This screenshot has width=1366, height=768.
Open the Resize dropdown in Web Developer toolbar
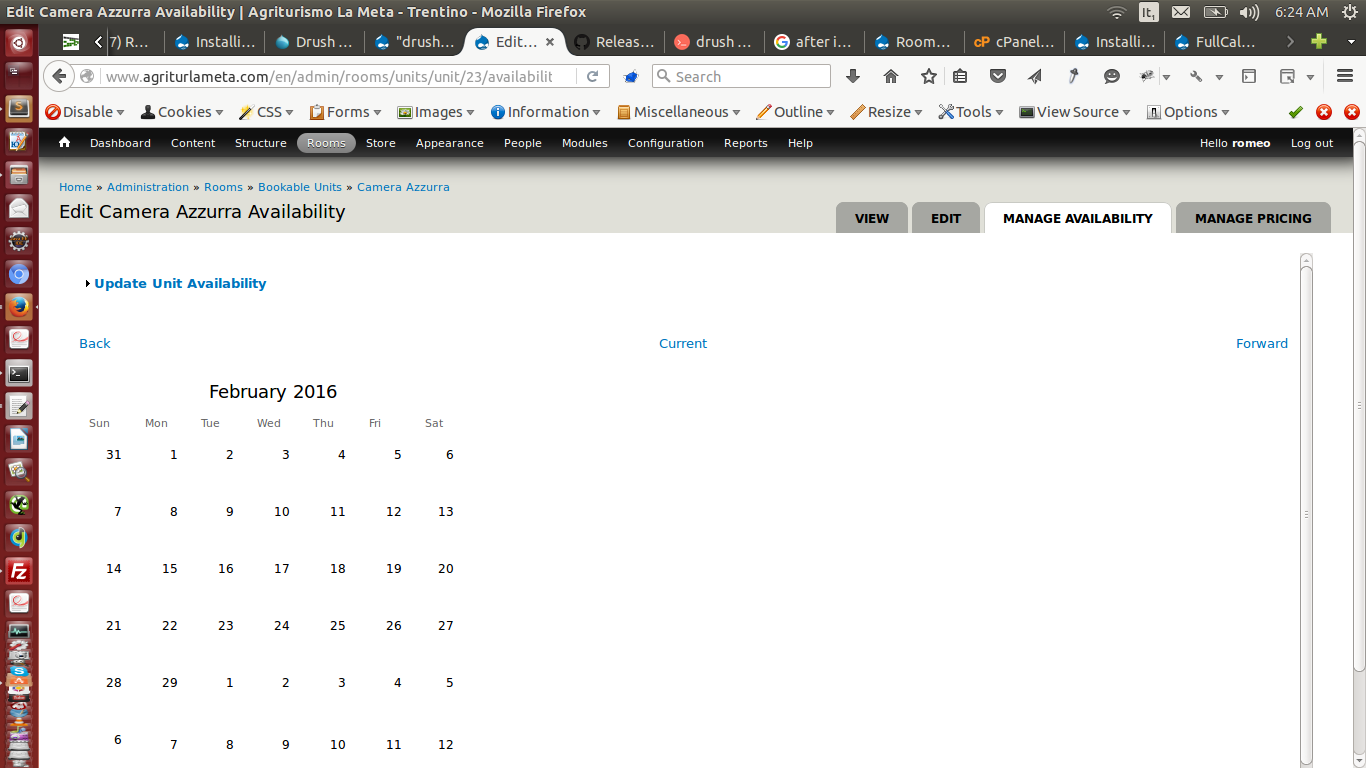886,111
